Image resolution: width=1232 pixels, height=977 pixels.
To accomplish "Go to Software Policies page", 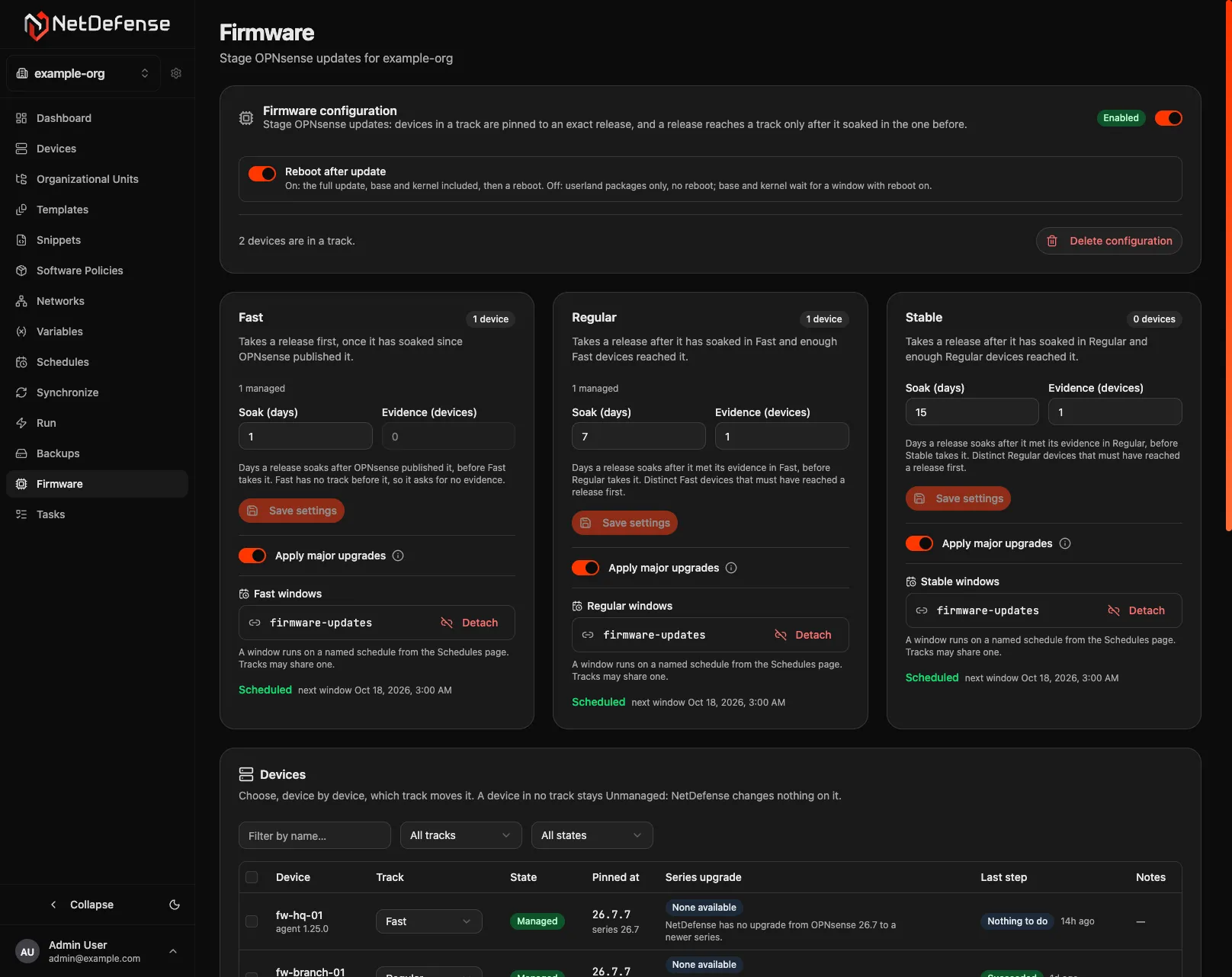I will pos(97,271).
